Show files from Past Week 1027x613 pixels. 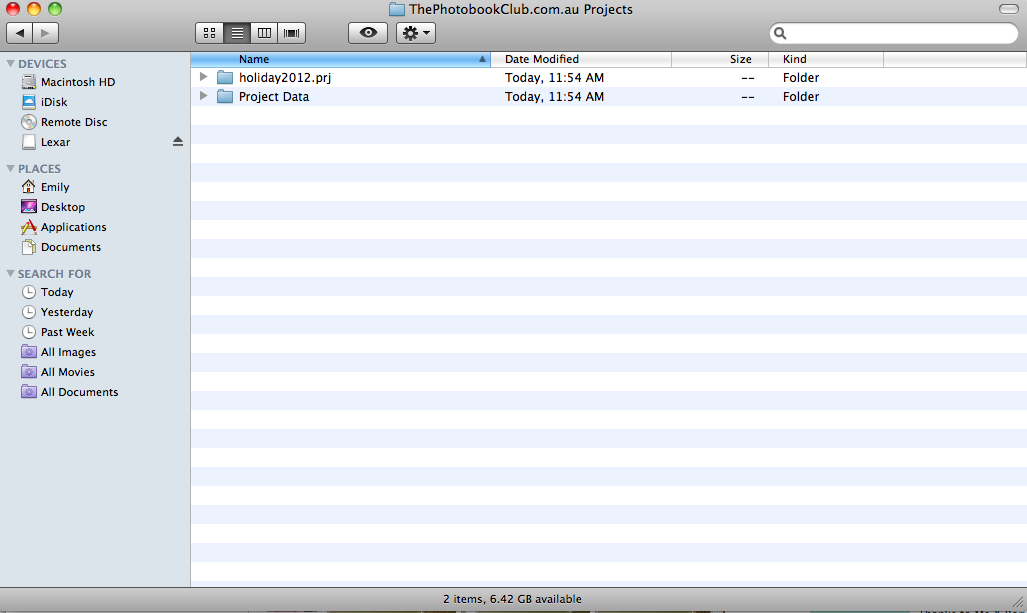pos(58,332)
